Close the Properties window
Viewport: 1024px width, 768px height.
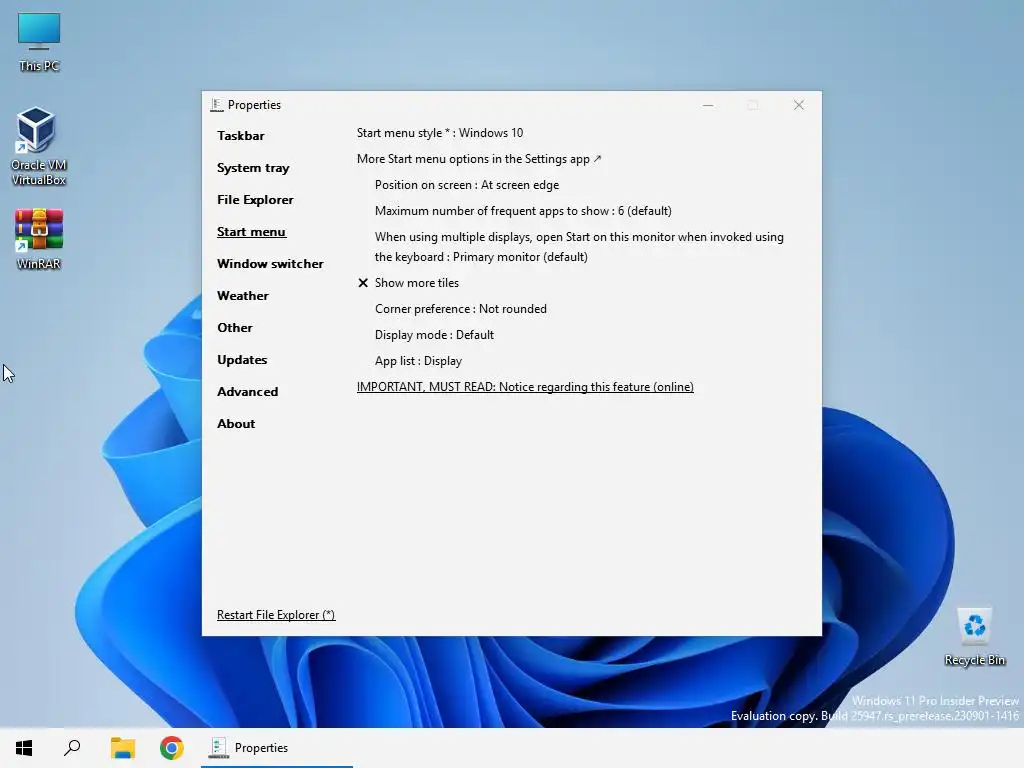click(x=799, y=105)
